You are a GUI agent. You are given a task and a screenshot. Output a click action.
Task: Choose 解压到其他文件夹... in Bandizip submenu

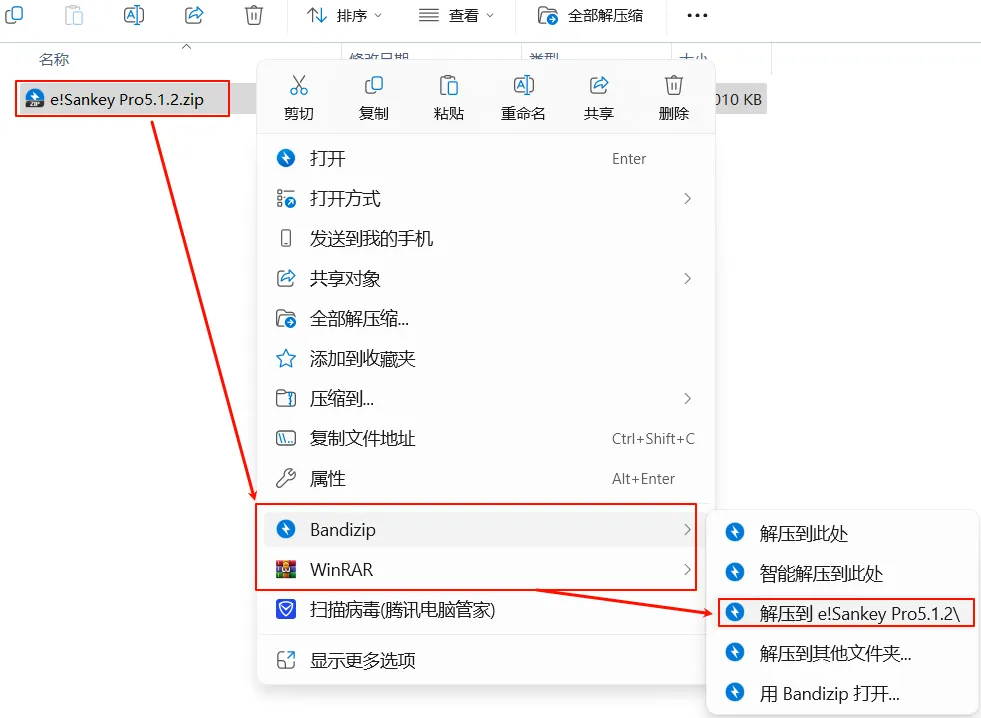tap(843, 654)
